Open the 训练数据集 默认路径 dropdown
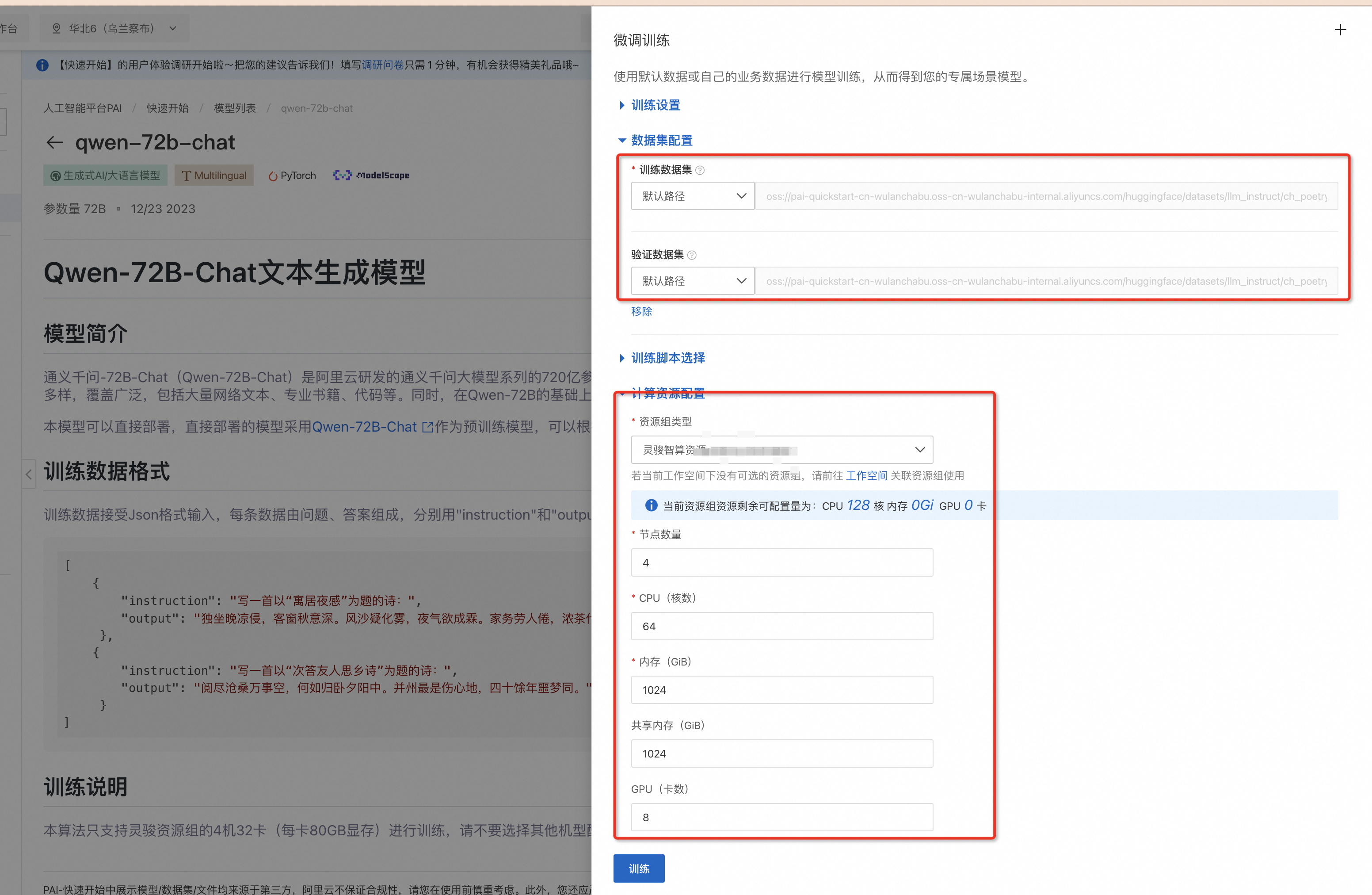This screenshot has height=895, width=1372. (x=692, y=196)
